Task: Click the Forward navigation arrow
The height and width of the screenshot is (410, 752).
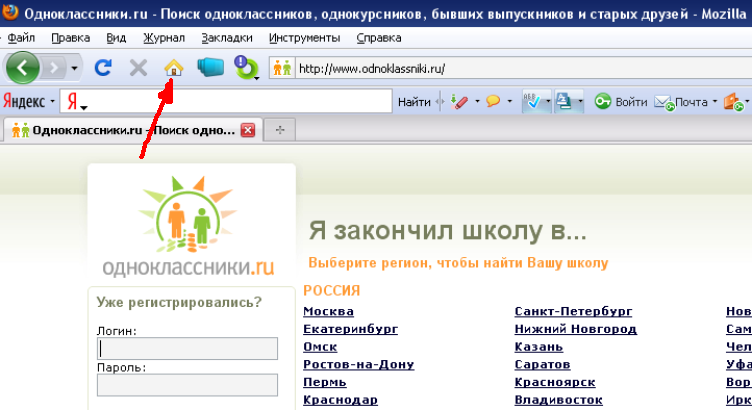Action: coord(54,68)
